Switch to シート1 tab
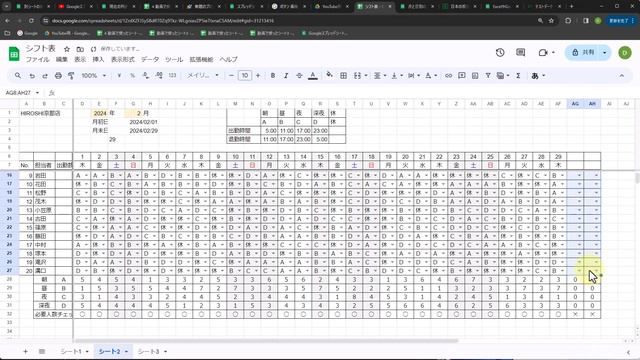 (71, 351)
